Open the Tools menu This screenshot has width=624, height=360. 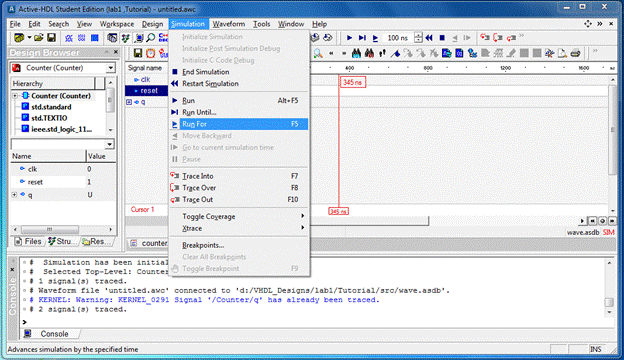coord(261,24)
